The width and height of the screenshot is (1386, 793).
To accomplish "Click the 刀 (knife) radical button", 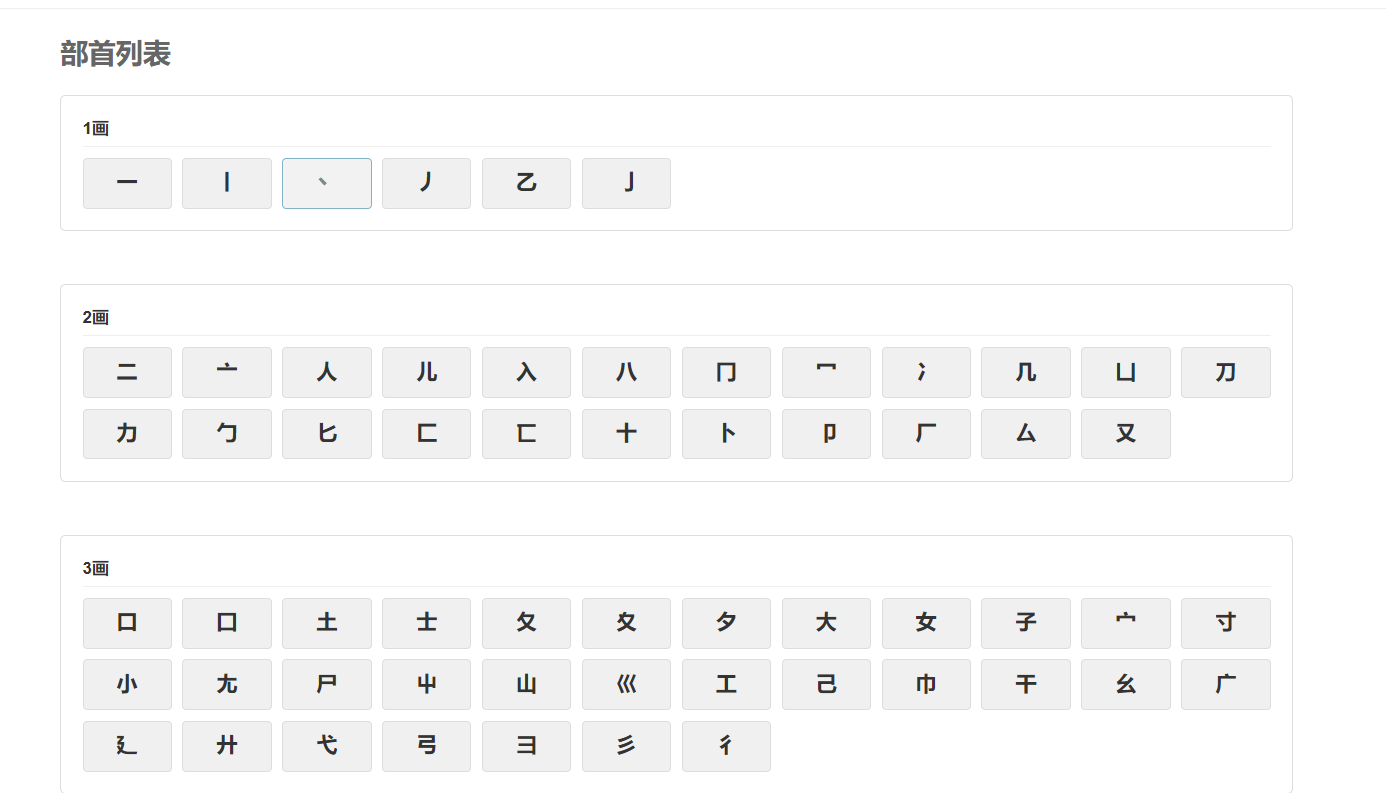I will [1225, 372].
